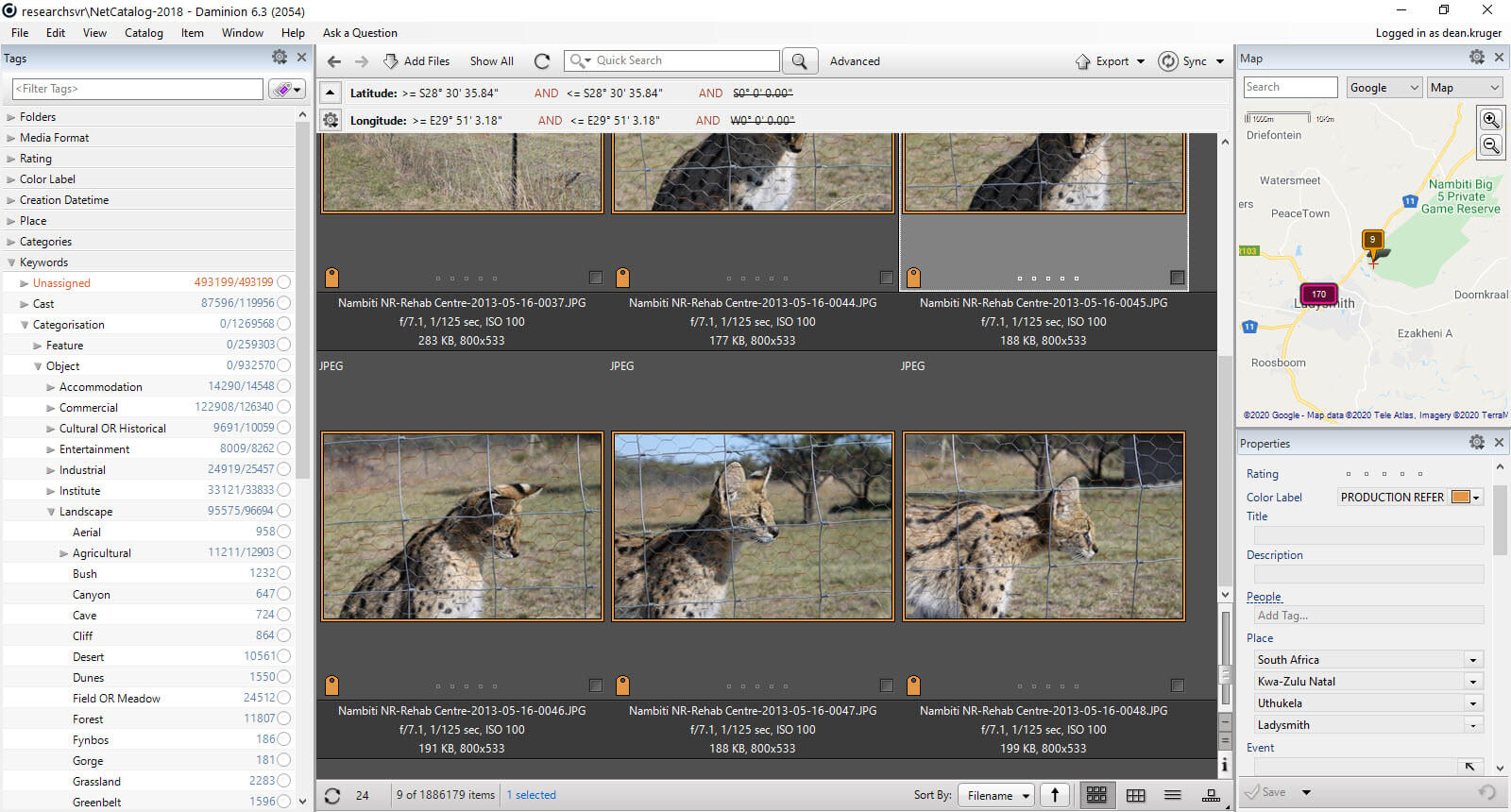Open filter settings gear beside Longitude

(331, 120)
